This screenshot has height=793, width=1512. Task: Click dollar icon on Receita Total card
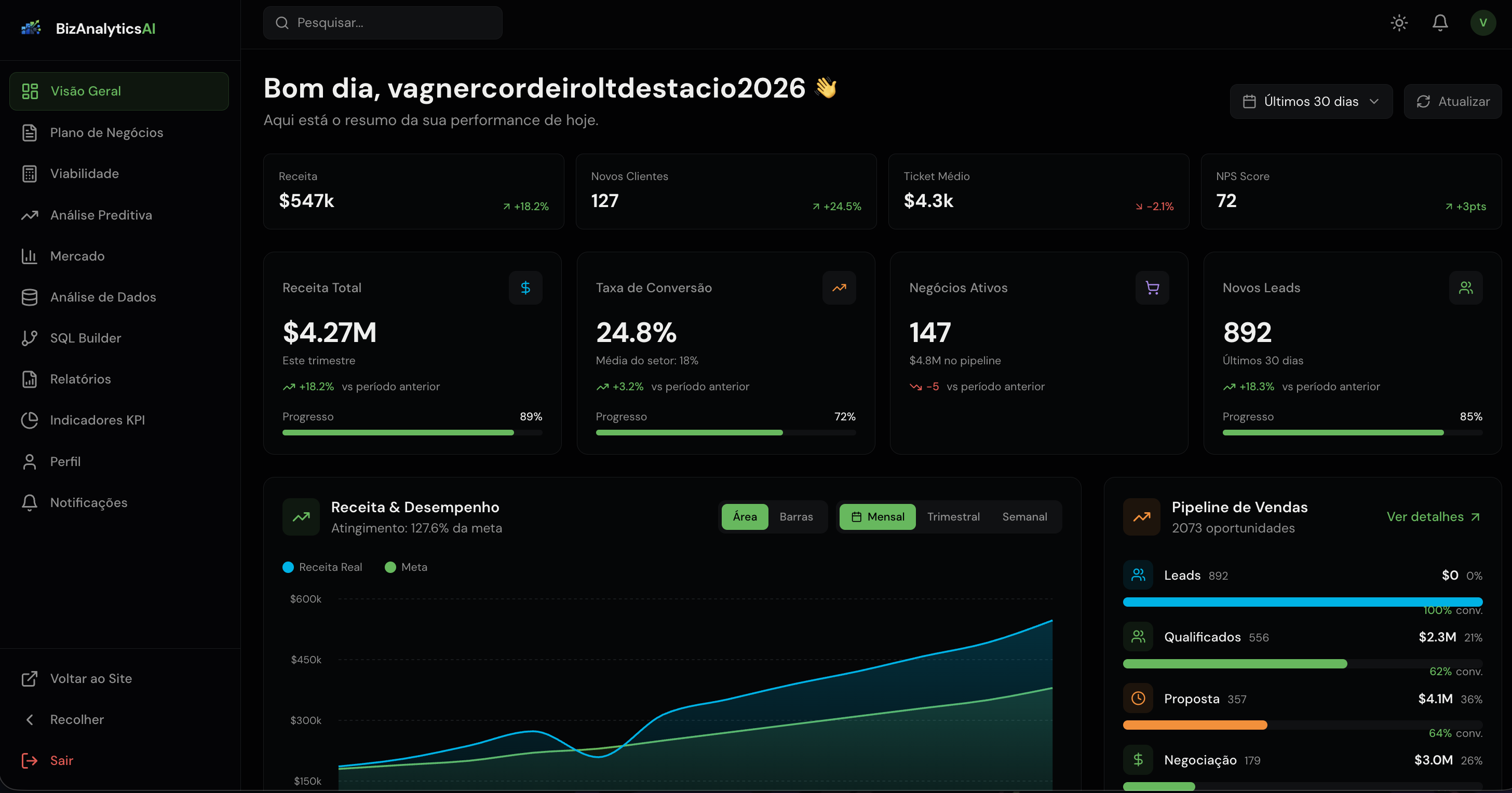tap(525, 288)
